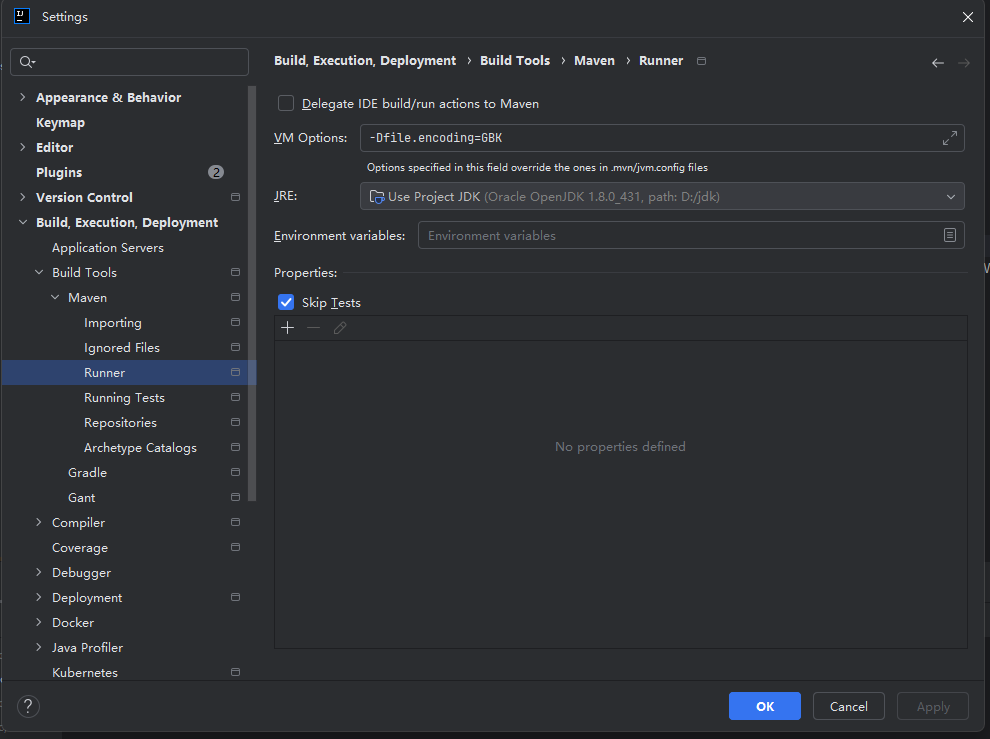Viewport: 990px width, 739px height.
Task: Collapse the Maven tree node
Action: pyautogui.click(x=55, y=297)
